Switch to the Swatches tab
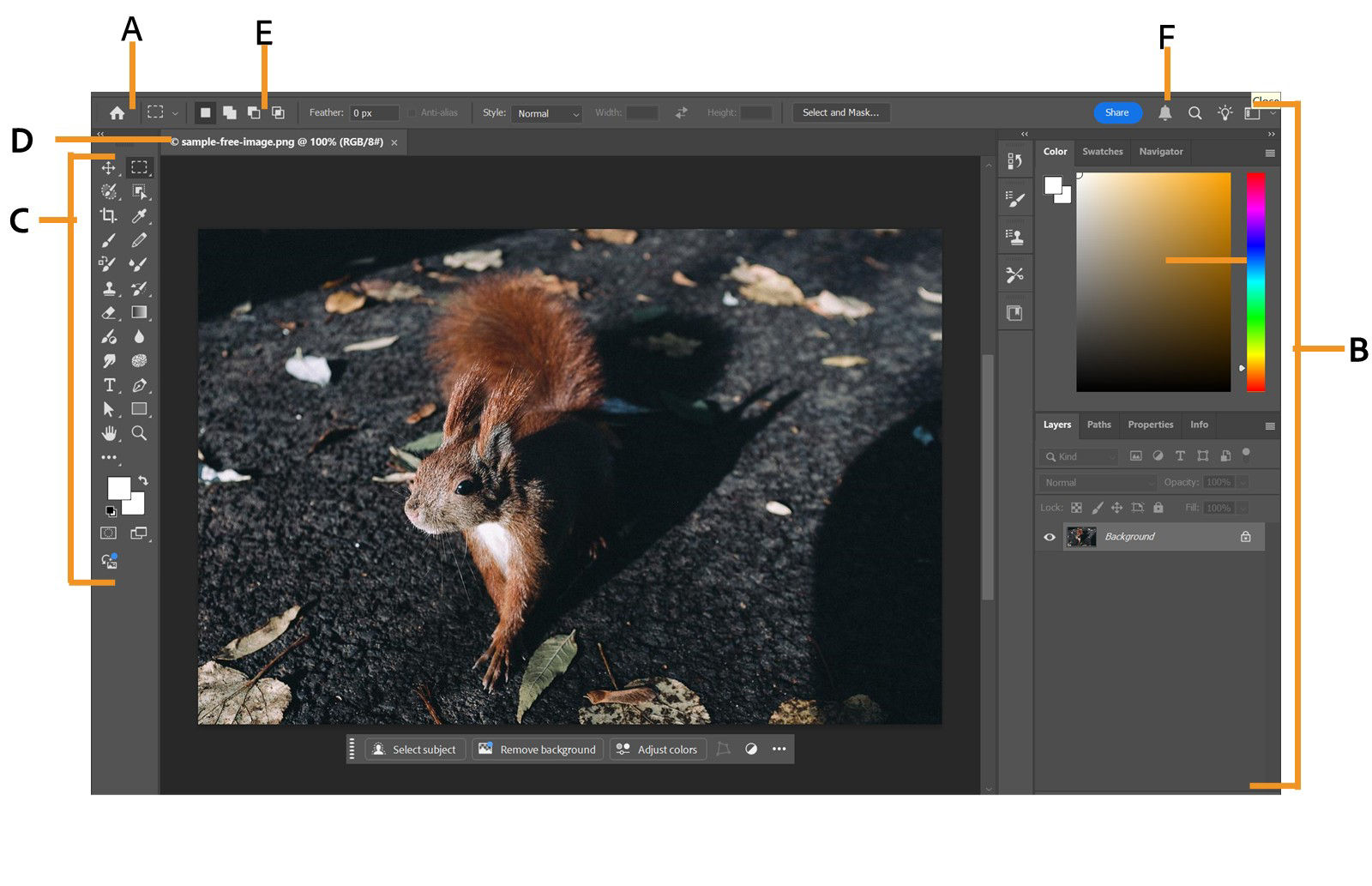The image size is (1372, 886). point(1102,152)
